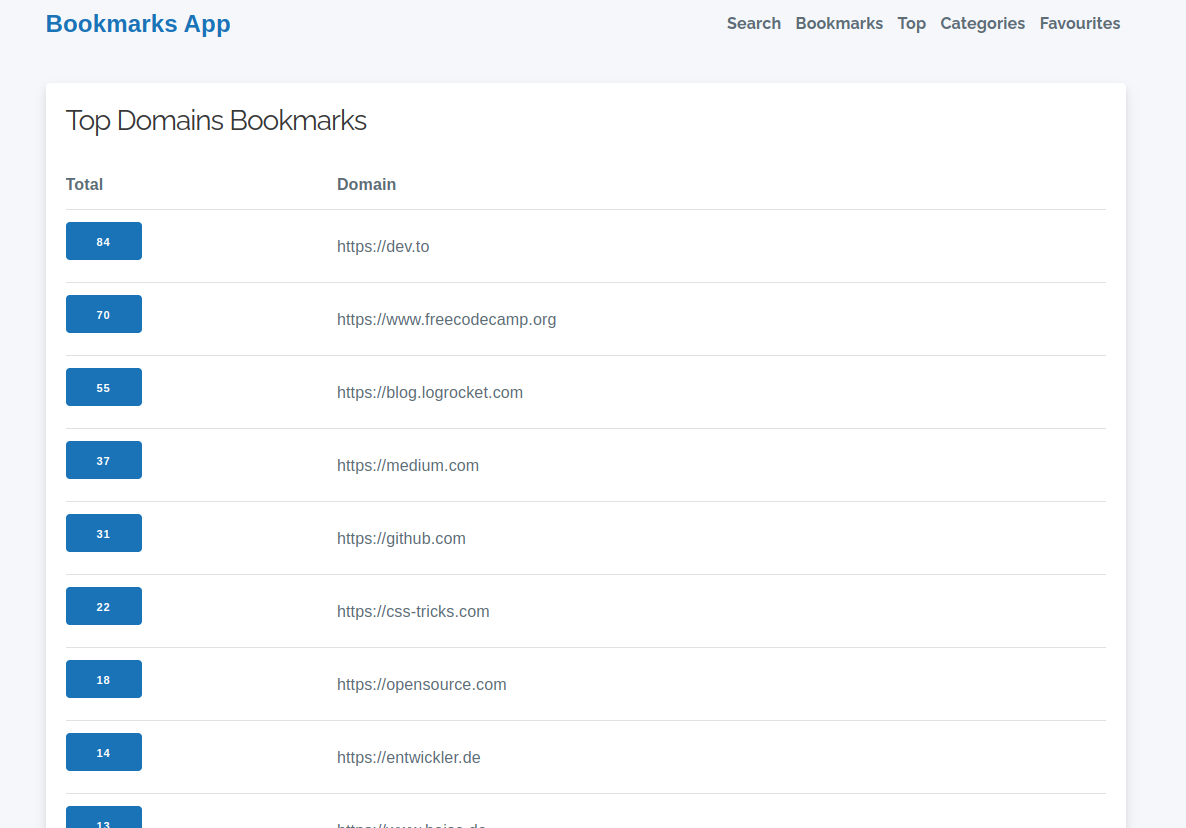Open the blog.logrocket.com domain row

pos(430,392)
